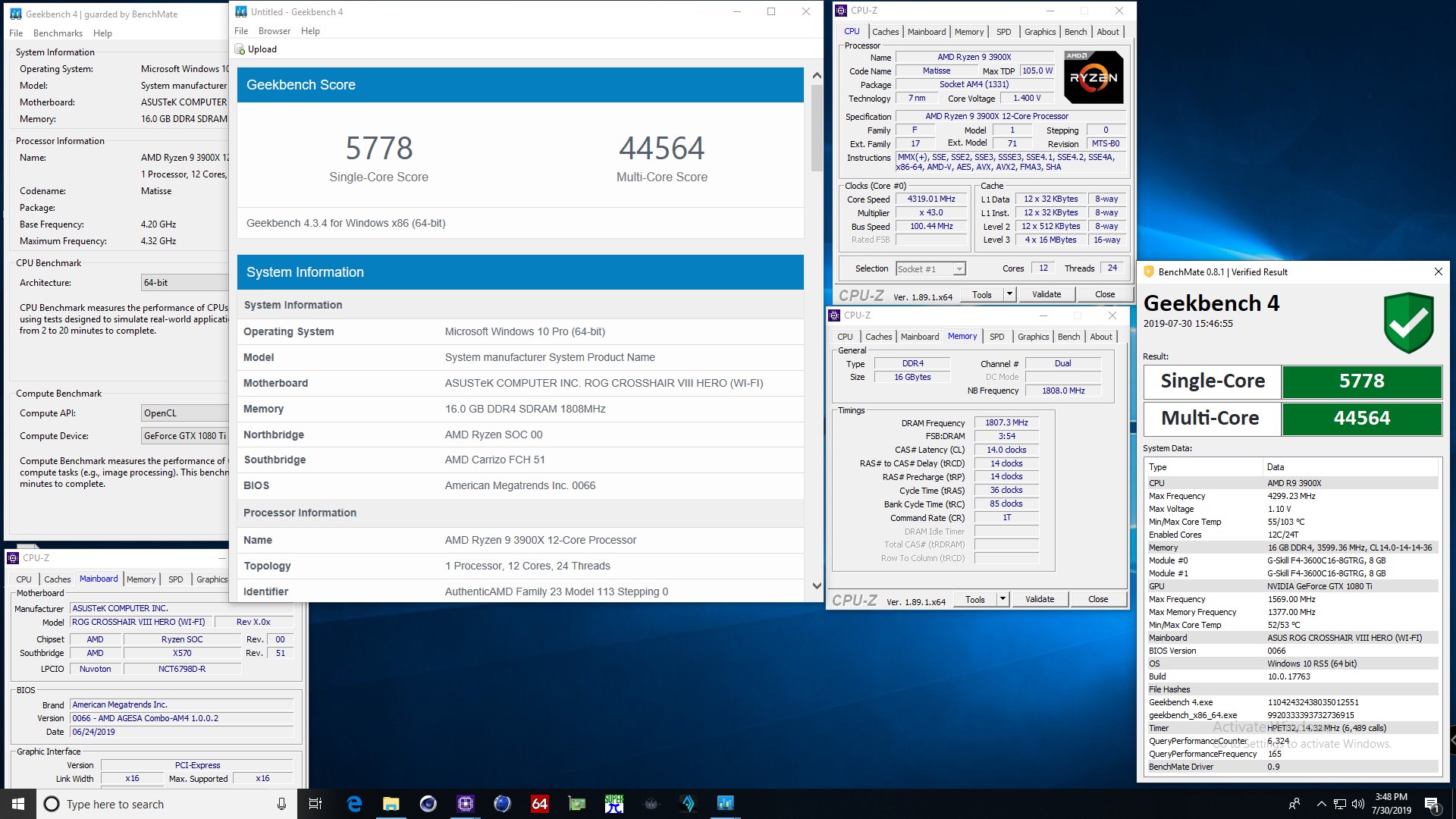Click the scroll-down arrow in the Geekbench results window

pos(817,585)
